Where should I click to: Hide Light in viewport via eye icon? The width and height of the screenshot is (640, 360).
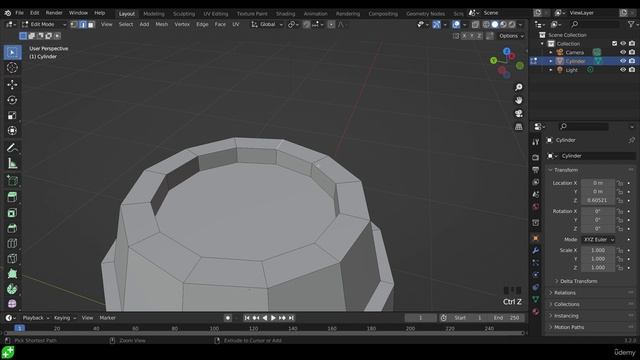coord(623,70)
